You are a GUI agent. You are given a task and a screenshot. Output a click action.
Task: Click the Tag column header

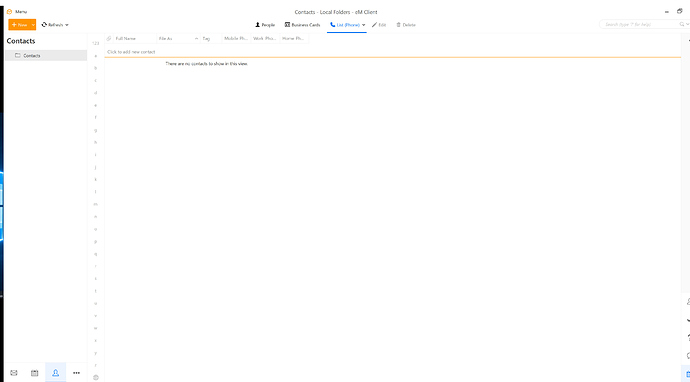tap(211, 39)
